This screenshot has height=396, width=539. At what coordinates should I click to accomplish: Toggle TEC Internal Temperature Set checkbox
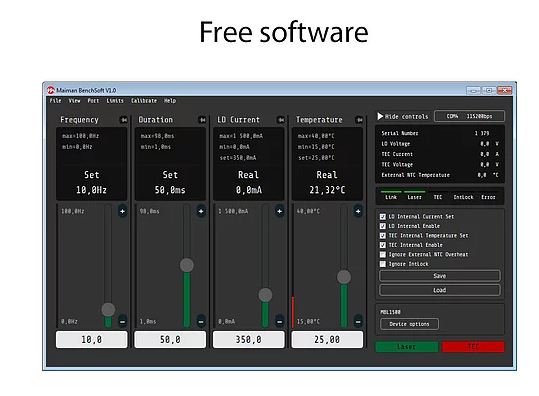point(383,235)
